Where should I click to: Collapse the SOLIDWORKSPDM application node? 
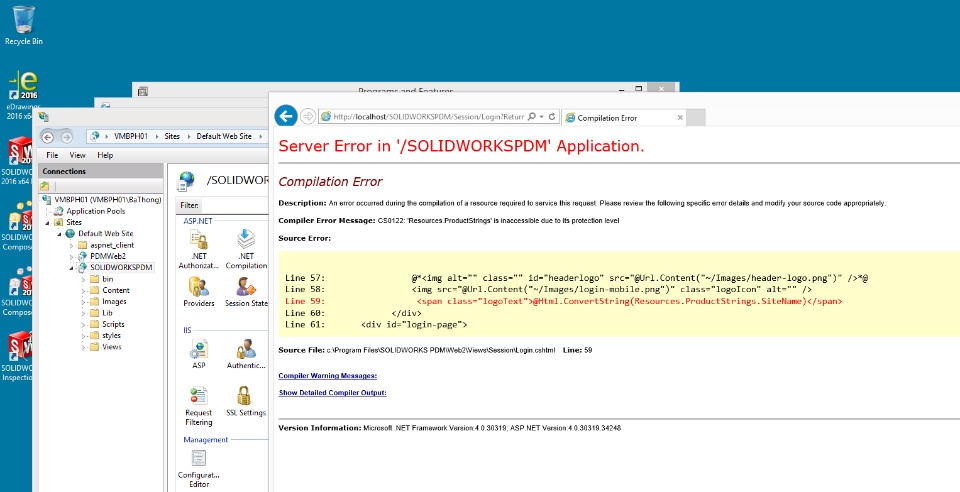pyautogui.click(x=71, y=268)
